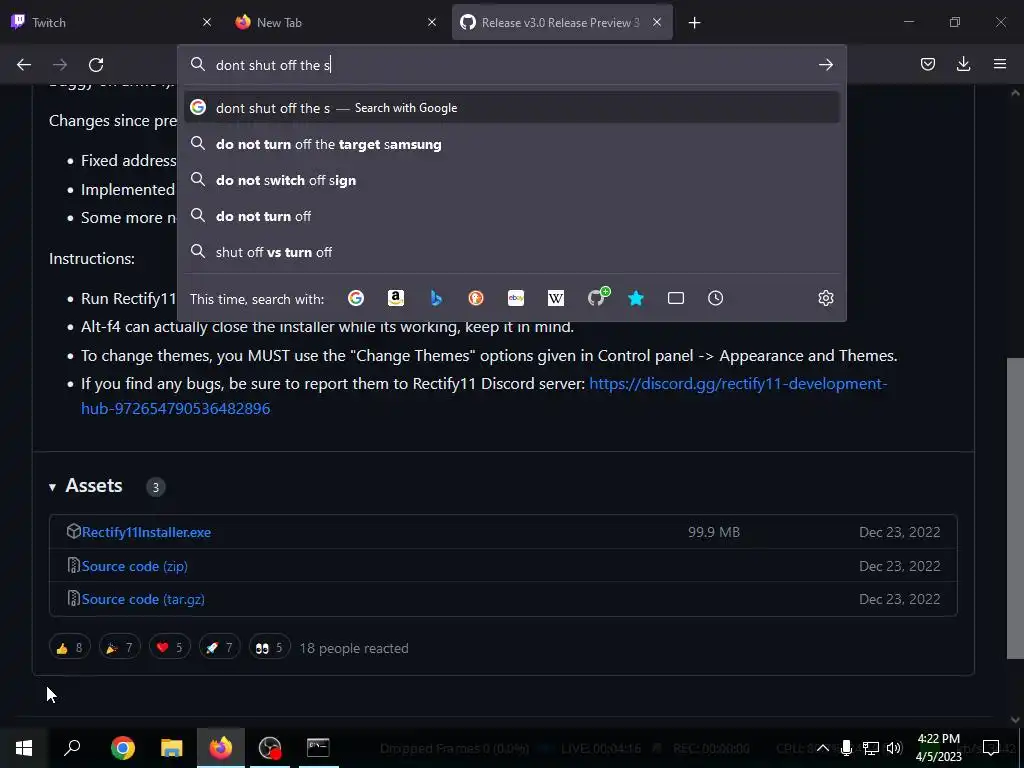1024x768 pixels.
Task: React with thumbs up emoji
Action: [69, 648]
